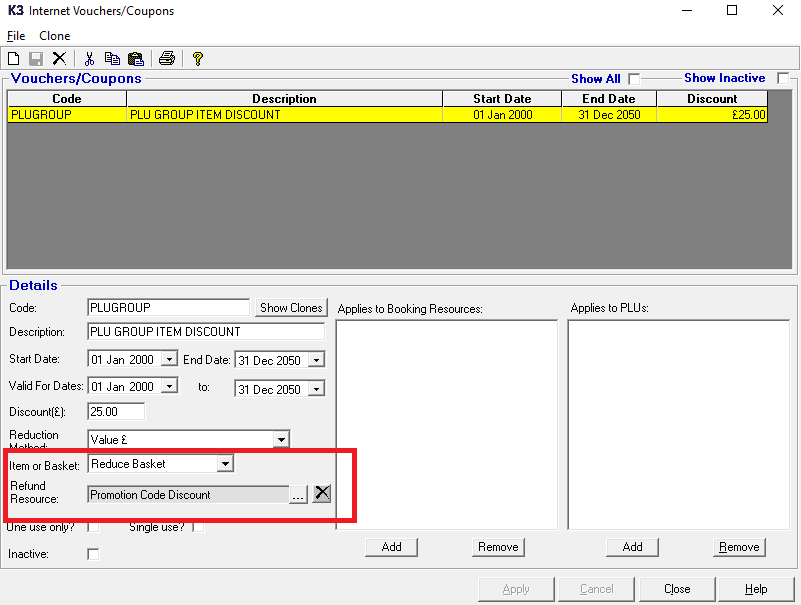801x605 pixels.
Task: Open Valid For Dates start dropdown
Action: point(169,385)
